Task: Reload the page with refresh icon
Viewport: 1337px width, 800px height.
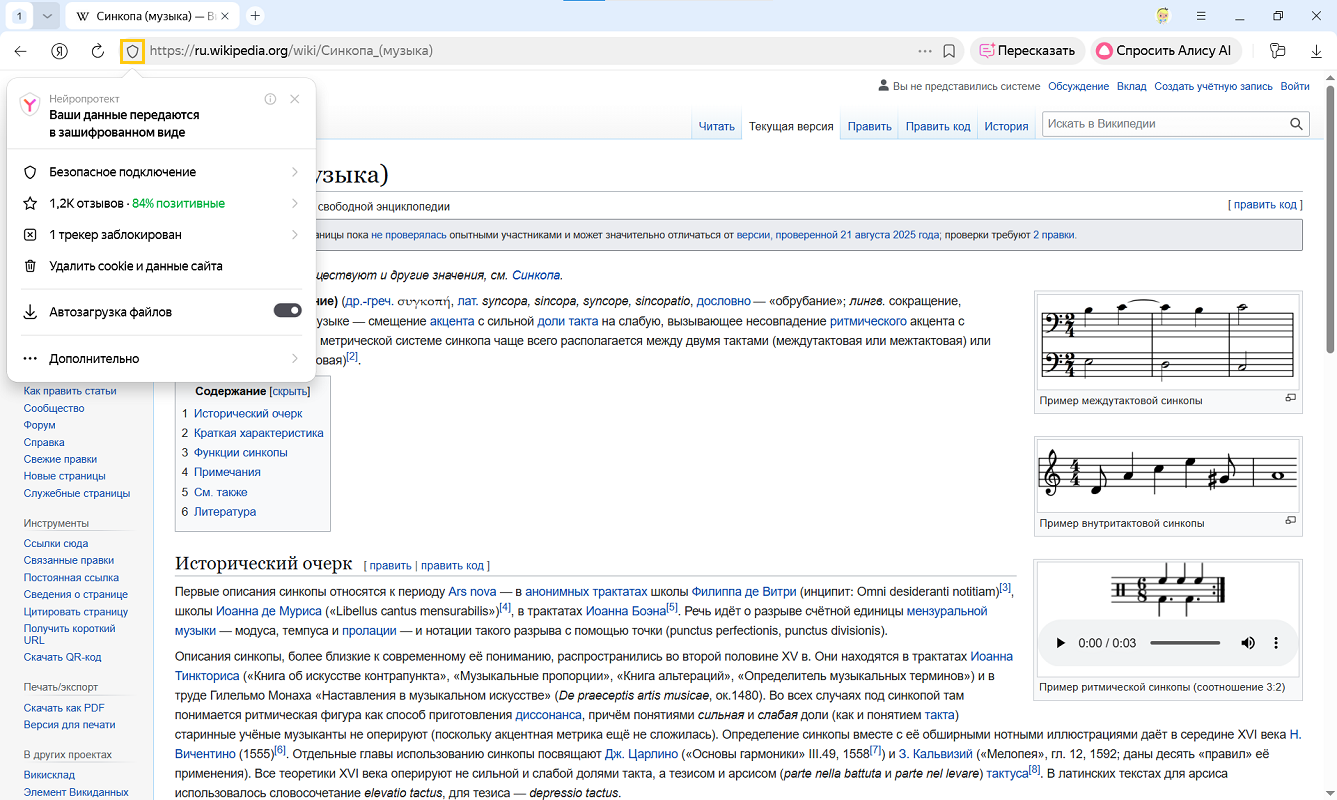Action: point(97,51)
